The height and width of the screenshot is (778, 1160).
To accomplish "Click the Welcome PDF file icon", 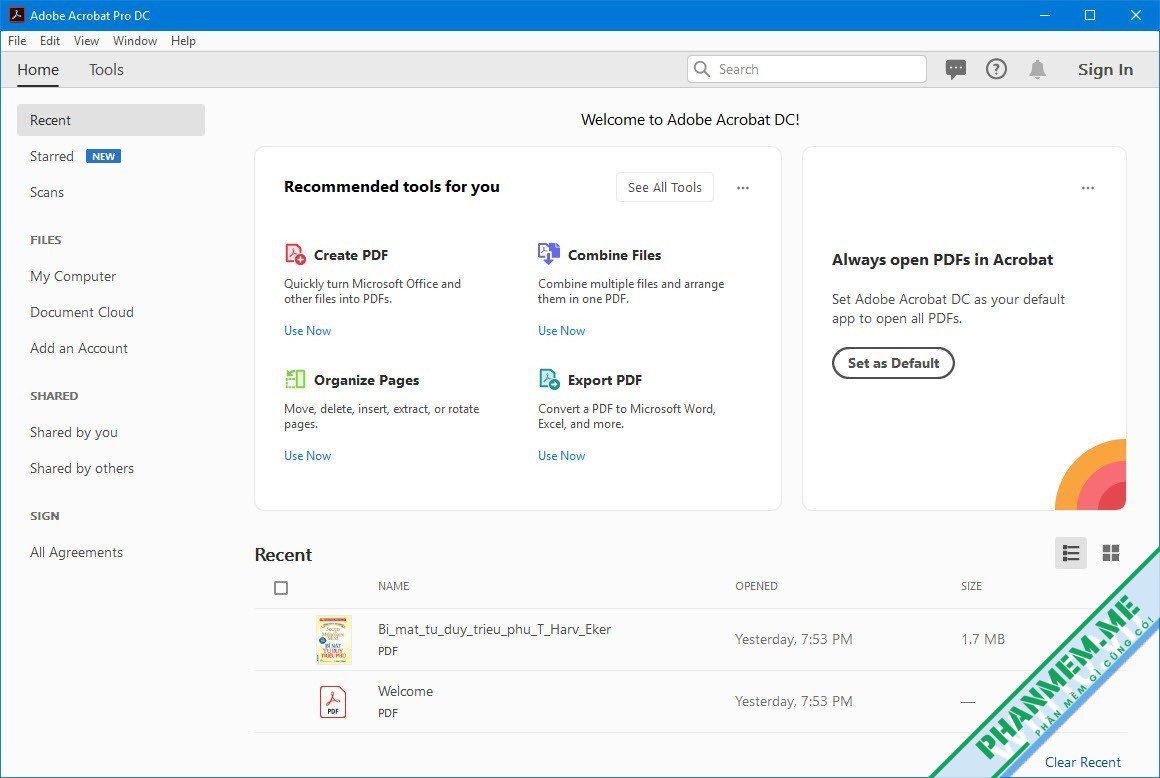I will [x=333, y=702].
